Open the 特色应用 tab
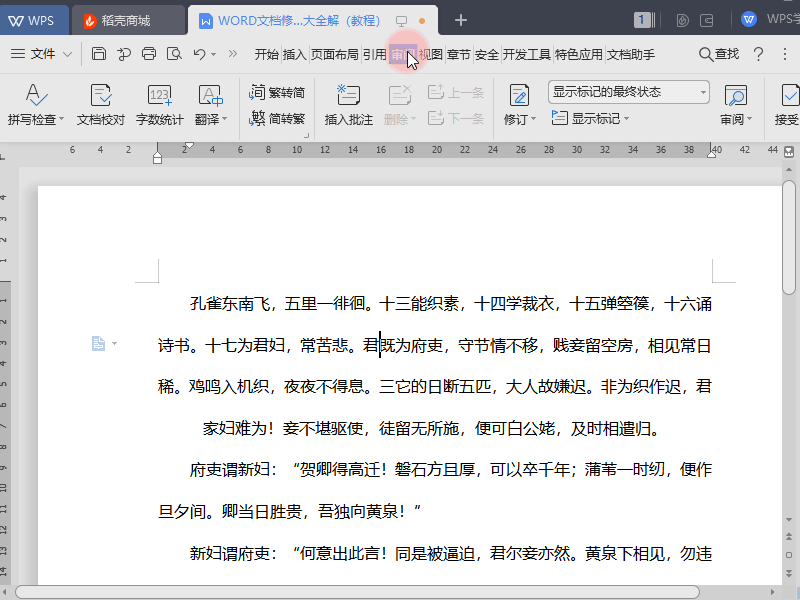The width and height of the screenshot is (800, 600). click(579, 54)
